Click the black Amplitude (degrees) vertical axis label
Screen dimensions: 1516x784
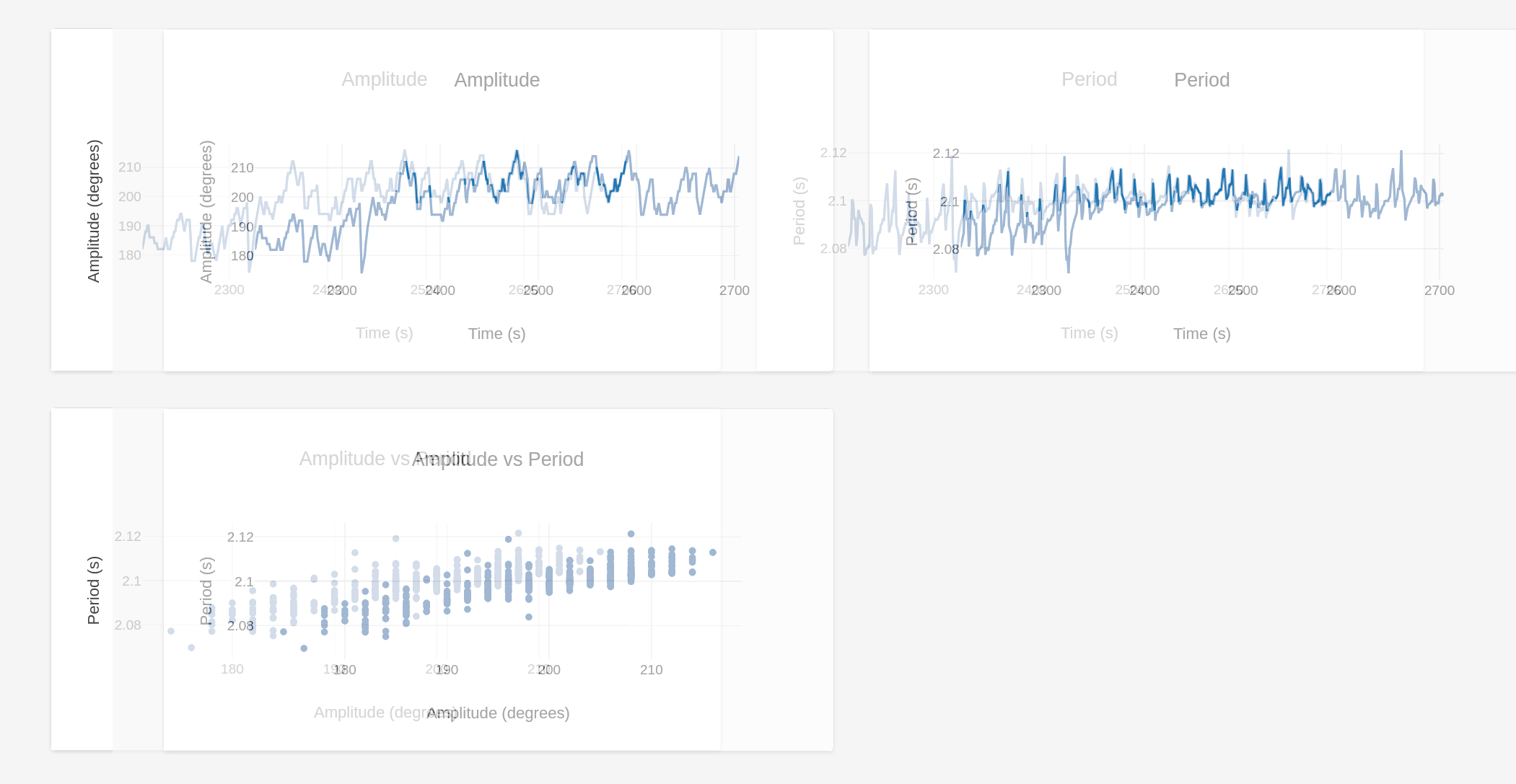[94, 211]
